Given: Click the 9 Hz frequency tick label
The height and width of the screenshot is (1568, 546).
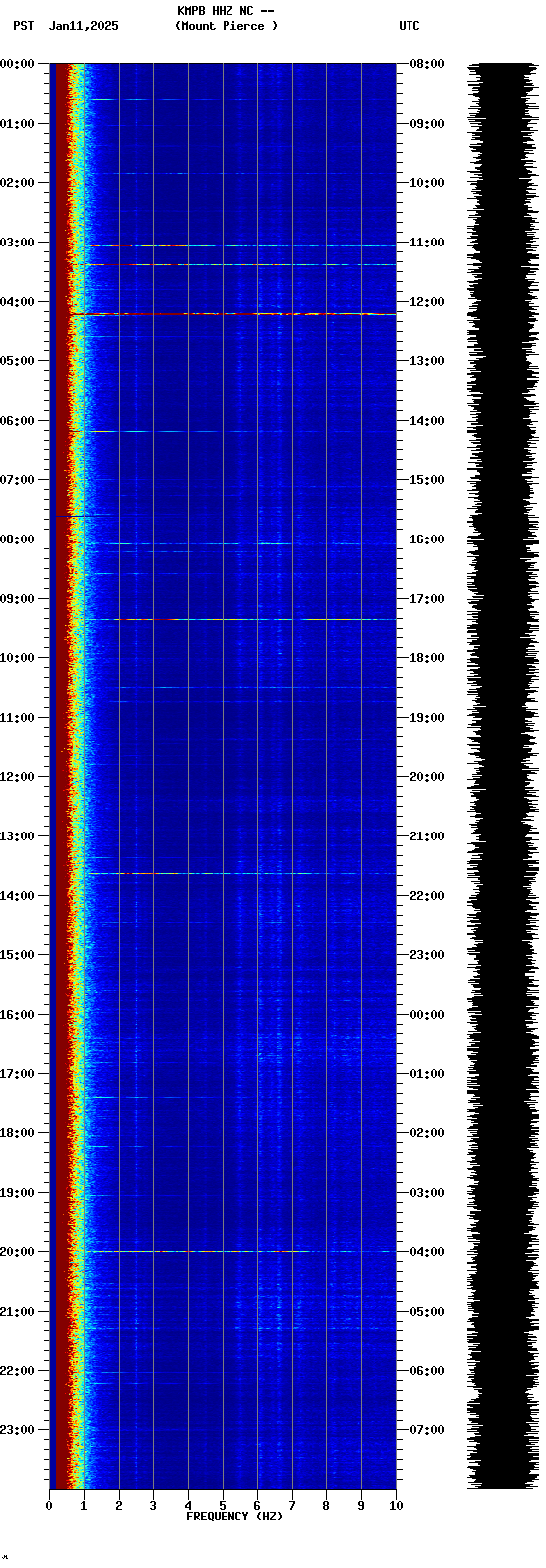Looking at the screenshot, I should pyautogui.click(x=361, y=1506).
